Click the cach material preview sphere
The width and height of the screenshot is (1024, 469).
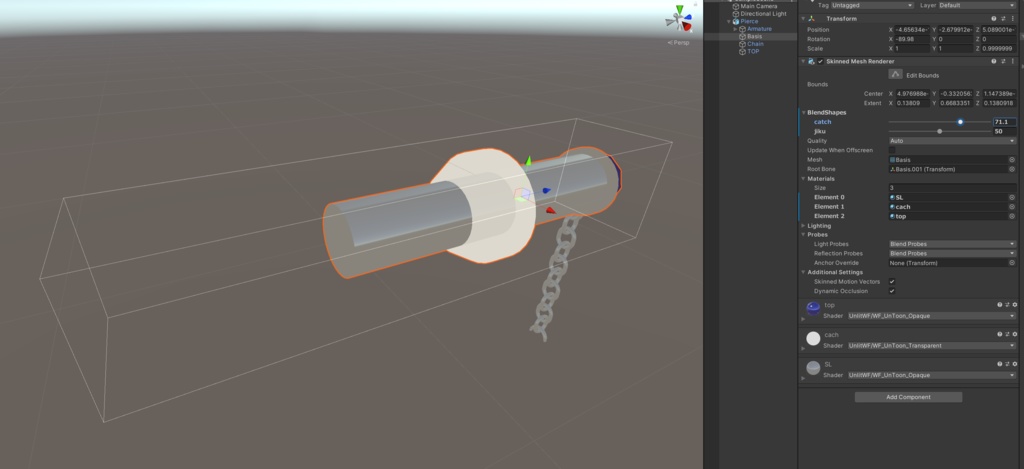pos(813,338)
